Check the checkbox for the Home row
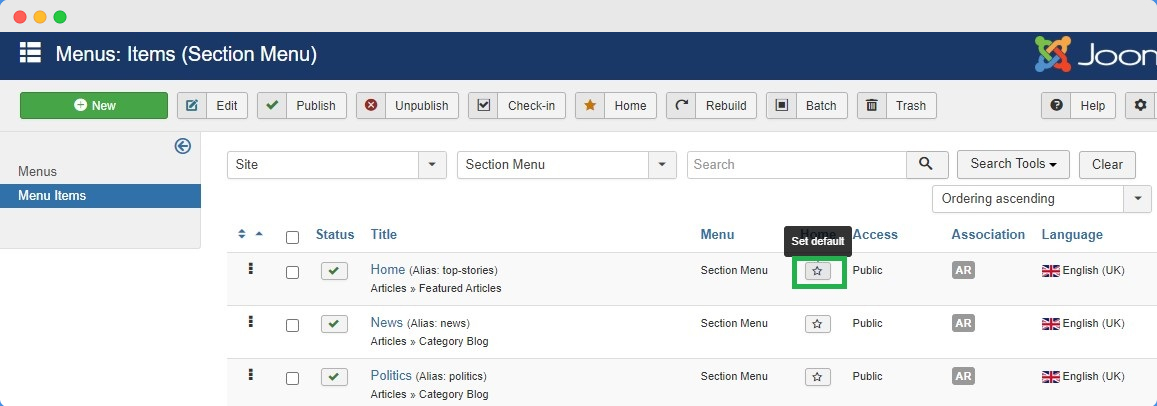The height and width of the screenshot is (406, 1157). click(x=292, y=272)
